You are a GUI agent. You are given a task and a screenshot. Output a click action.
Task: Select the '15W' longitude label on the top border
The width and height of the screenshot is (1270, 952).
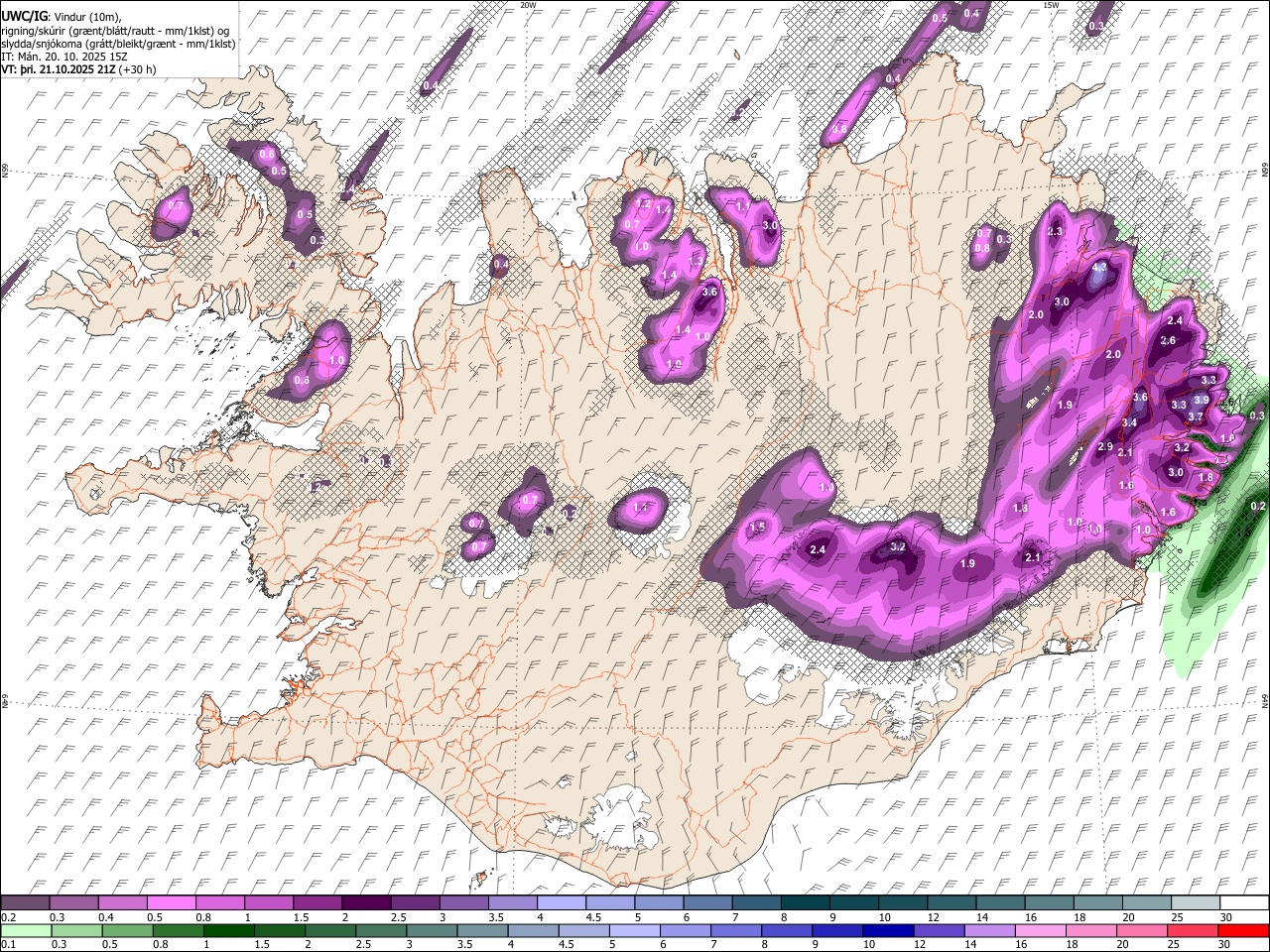point(1051,5)
